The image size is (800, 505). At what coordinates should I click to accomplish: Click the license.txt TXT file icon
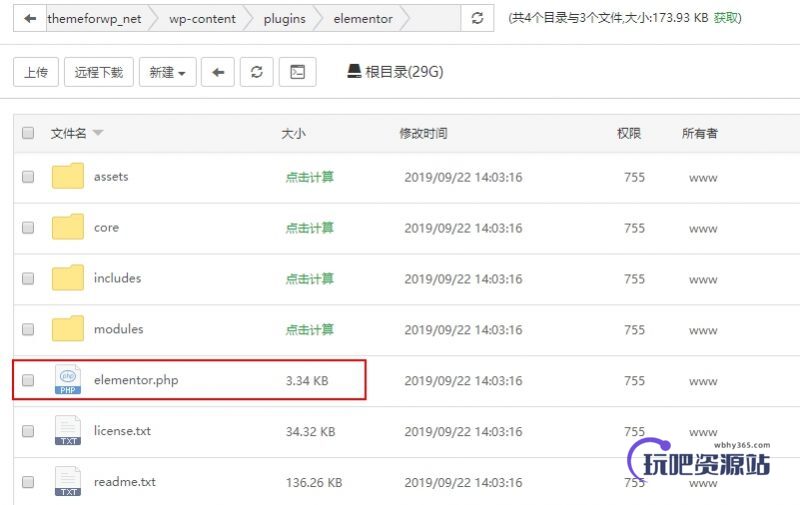tap(68, 431)
